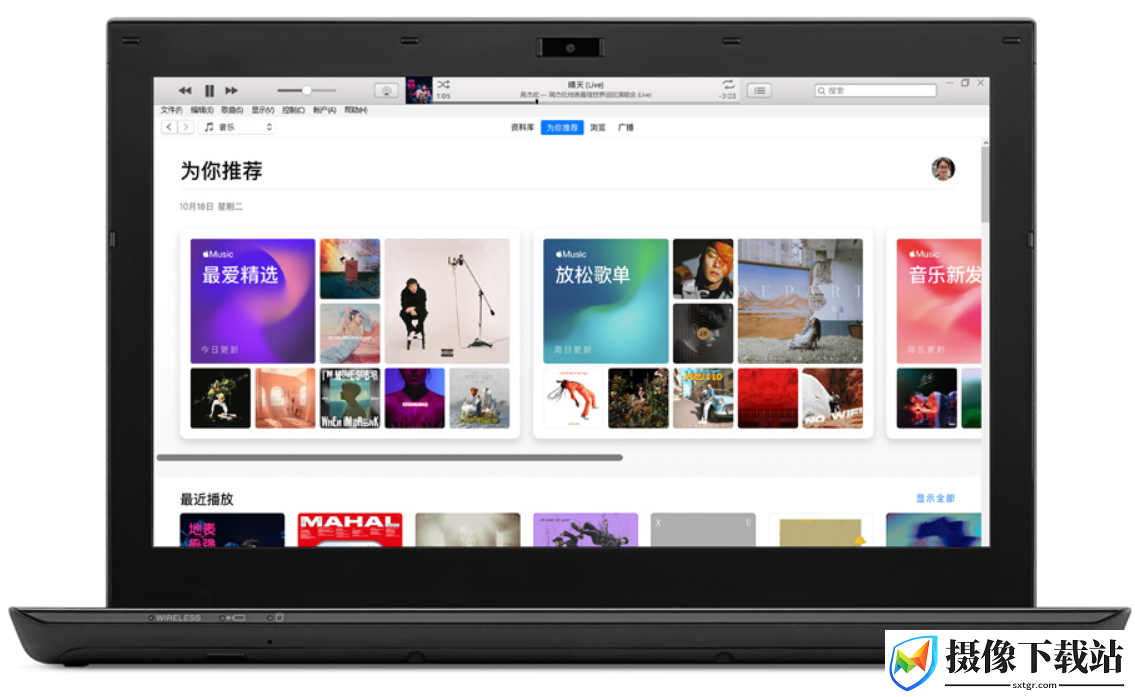The width and height of the screenshot is (1135, 697).
Task: Click the 10月18日 星期二 date text
Action: click(x=211, y=206)
